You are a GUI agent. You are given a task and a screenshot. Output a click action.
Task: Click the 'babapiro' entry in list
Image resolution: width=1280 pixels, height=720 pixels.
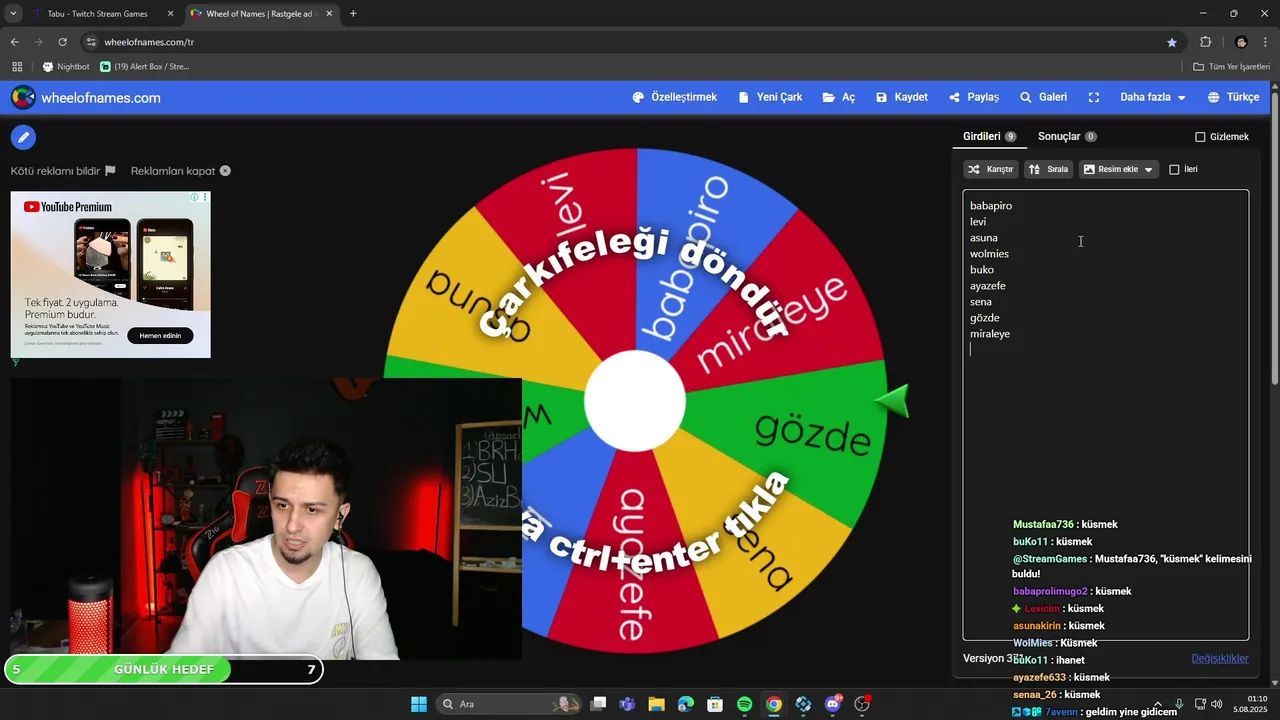point(991,205)
